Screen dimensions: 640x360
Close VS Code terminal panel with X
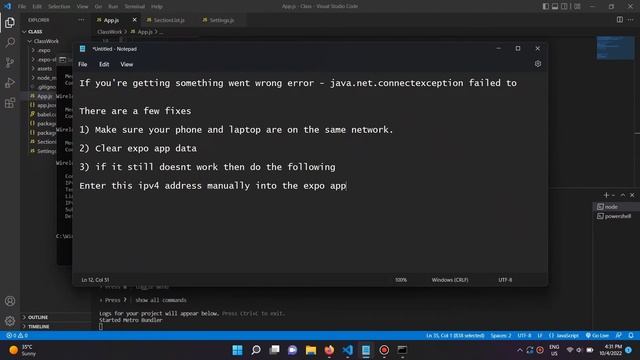tap(632, 195)
